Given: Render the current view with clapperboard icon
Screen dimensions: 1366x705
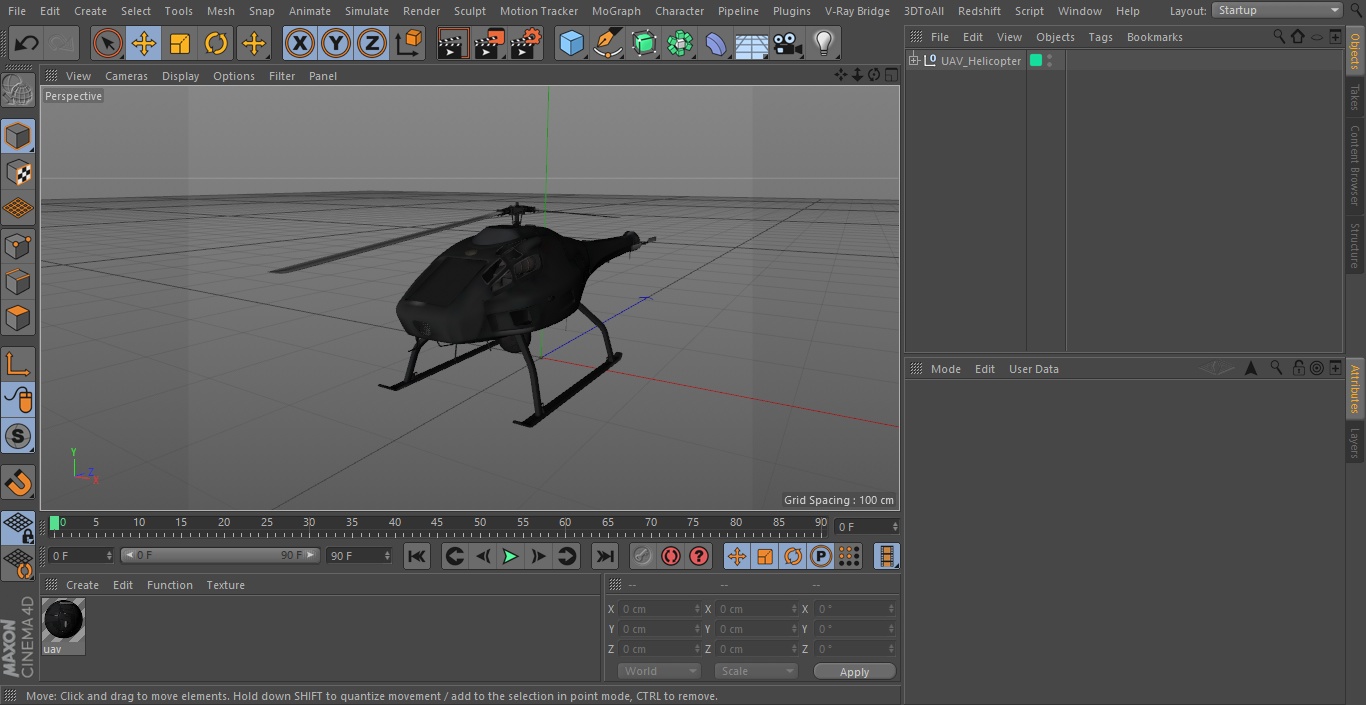Looking at the screenshot, I should 453,43.
